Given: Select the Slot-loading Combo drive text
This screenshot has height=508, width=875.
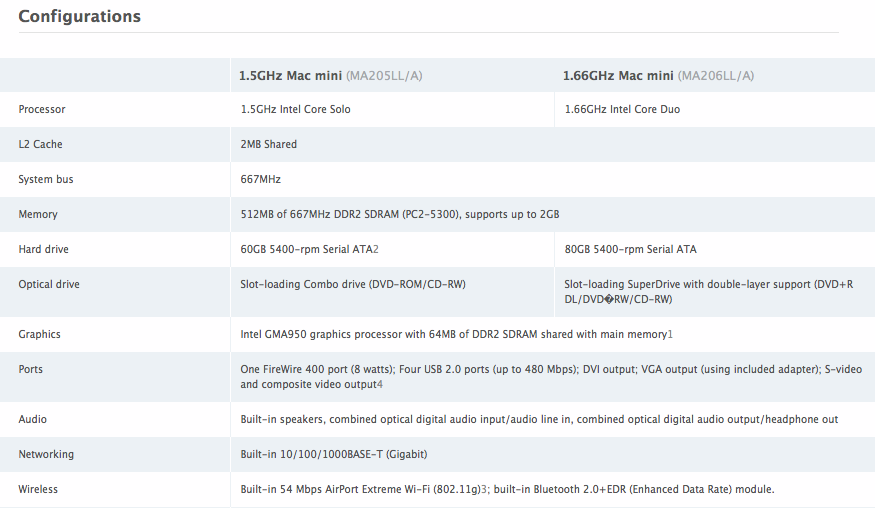Looking at the screenshot, I should (x=353, y=284).
